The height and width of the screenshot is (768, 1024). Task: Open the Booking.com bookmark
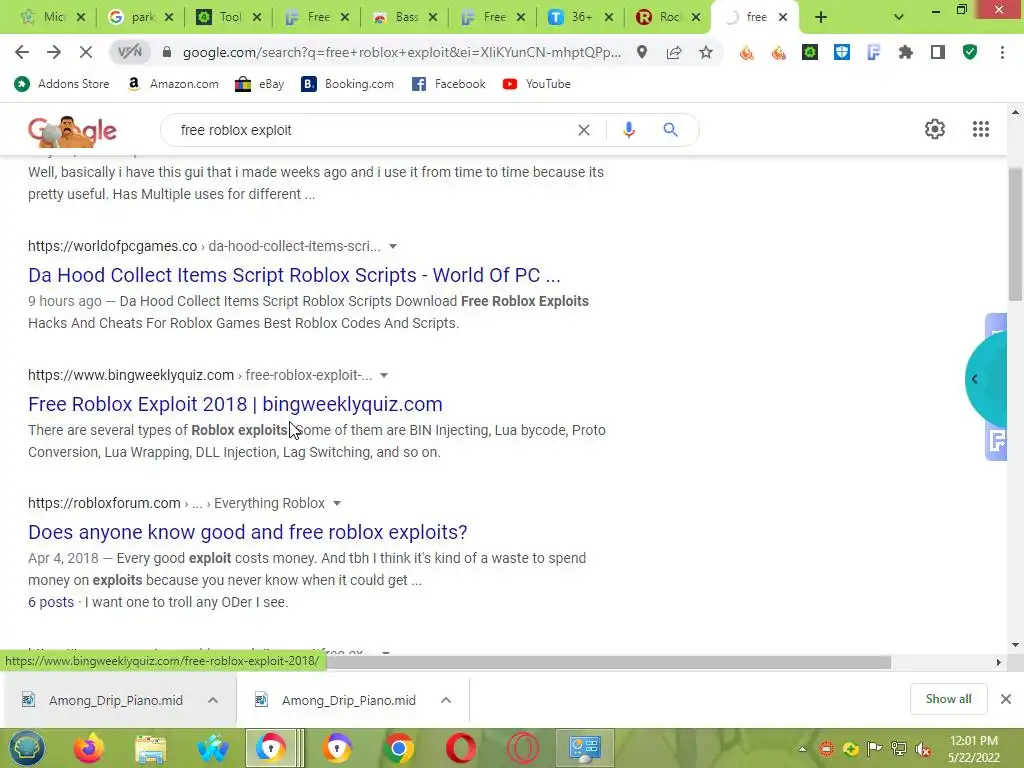pyautogui.click(x=347, y=84)
